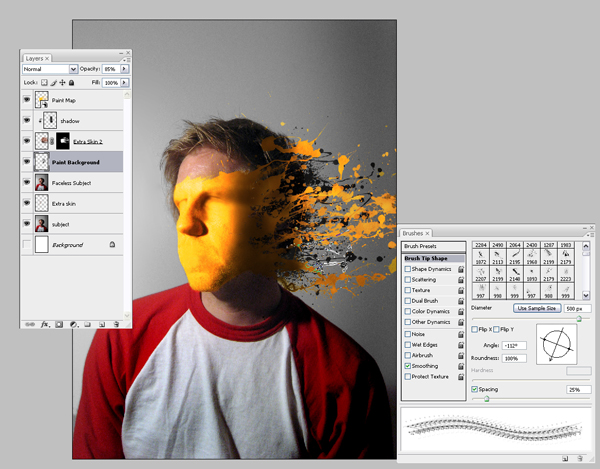Open the Opacity slider arrow
Image resolution: width=600 pixels, height=469 pixels.
124,68
